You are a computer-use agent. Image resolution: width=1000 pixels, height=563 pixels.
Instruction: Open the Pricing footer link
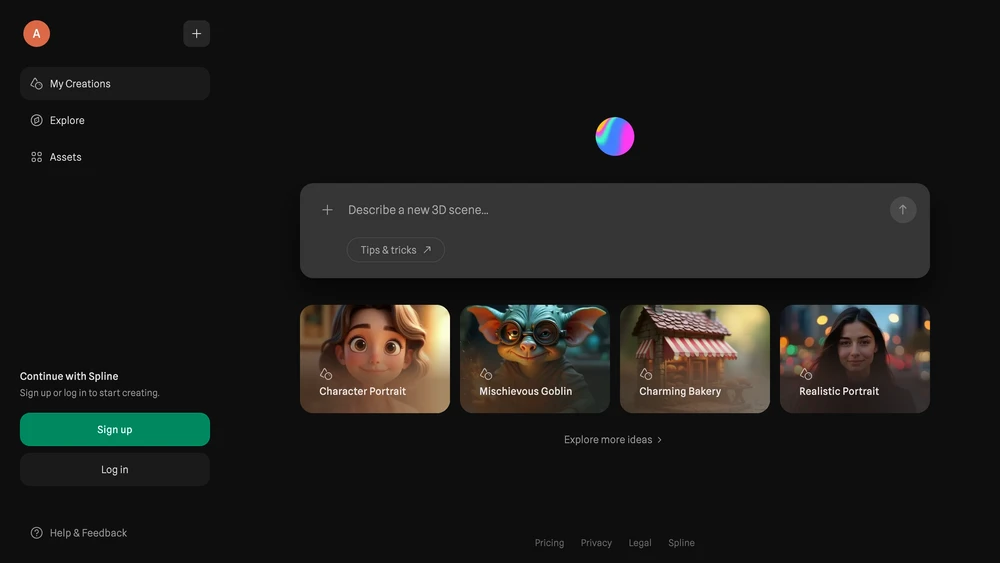[x=549, y=543]
